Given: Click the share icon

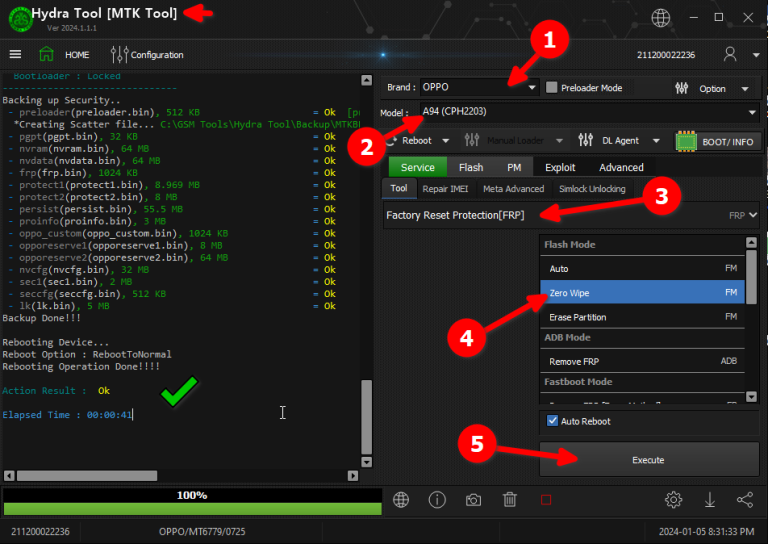Looking at the screenshot, I should tap(745, 500).
